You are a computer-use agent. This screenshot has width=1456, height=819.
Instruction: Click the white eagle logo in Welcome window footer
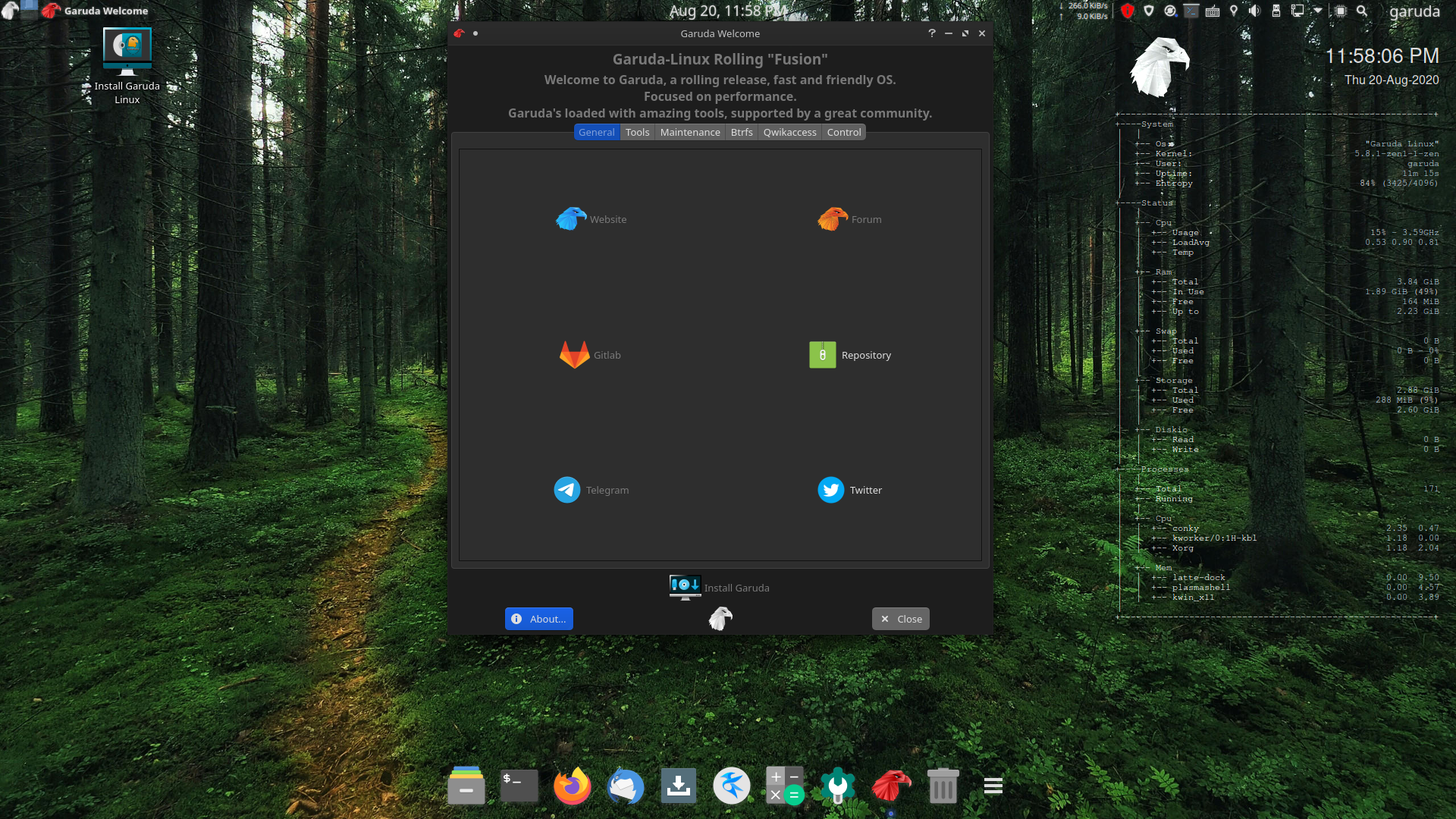[x=720, y=619]
